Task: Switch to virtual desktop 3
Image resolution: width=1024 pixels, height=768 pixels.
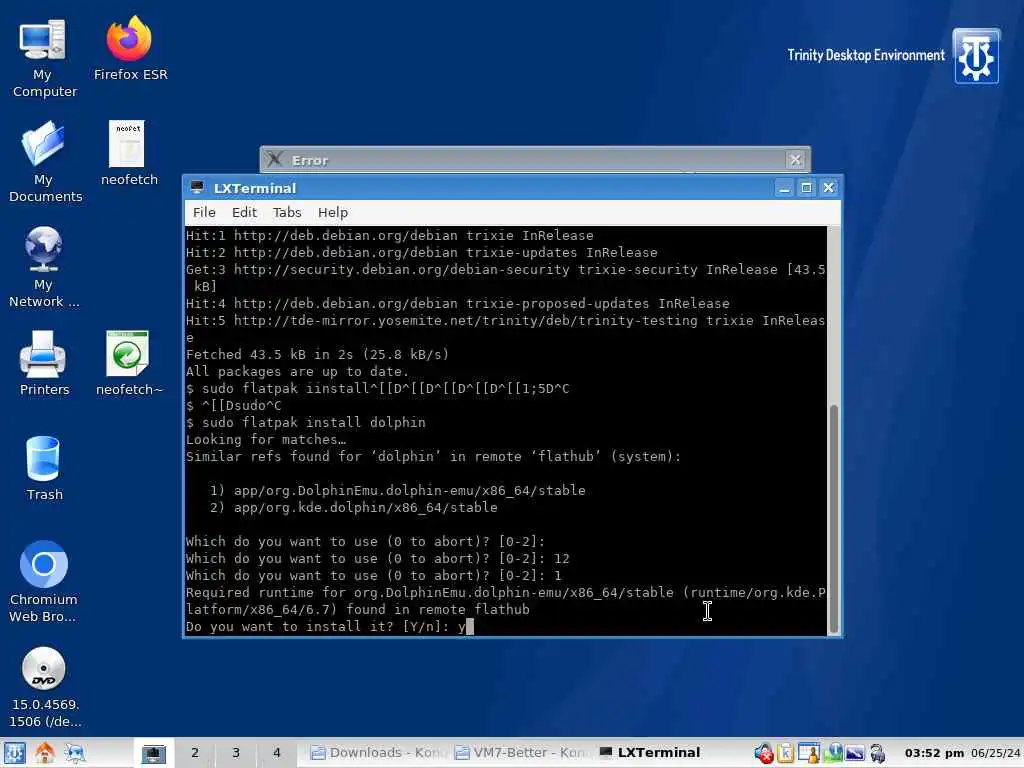Action: [236, 753]
